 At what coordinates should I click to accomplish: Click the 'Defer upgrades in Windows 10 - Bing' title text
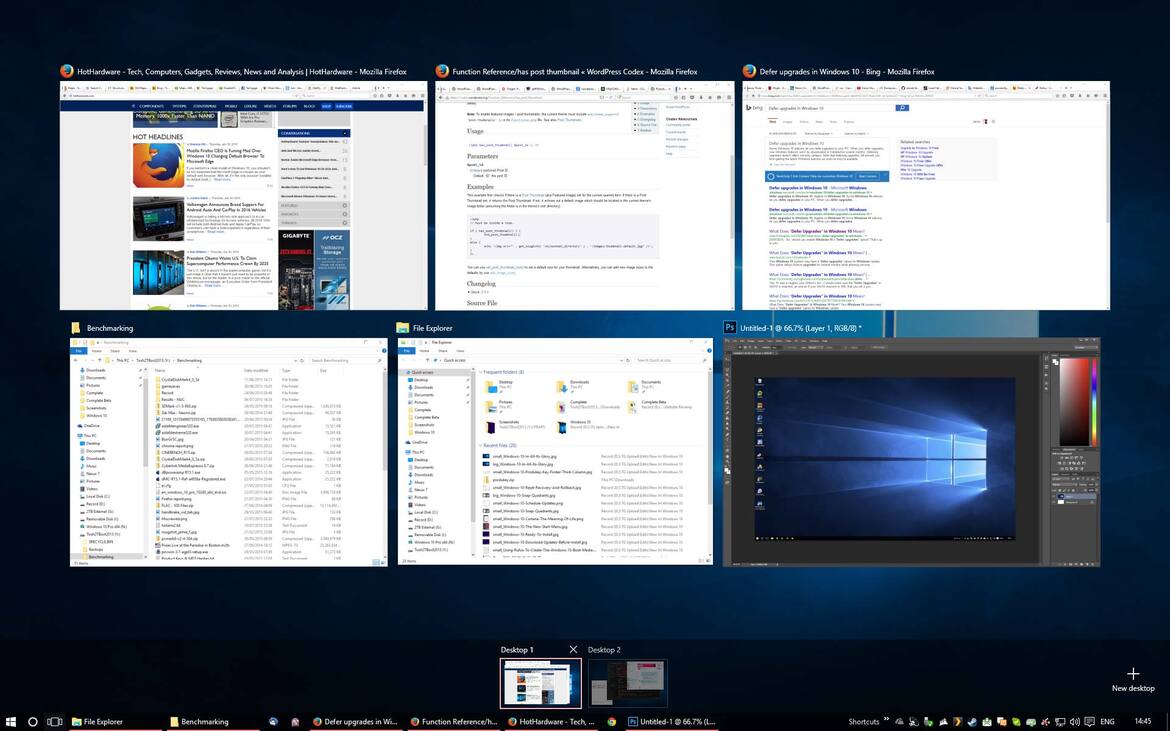click(847, 72)
